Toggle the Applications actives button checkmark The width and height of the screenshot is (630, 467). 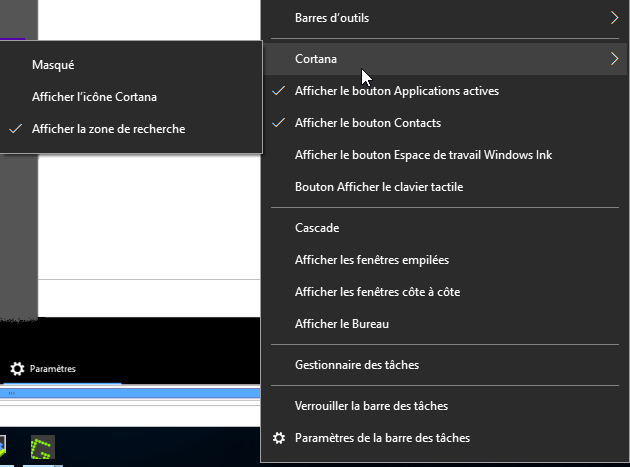(x=279, y=91)
